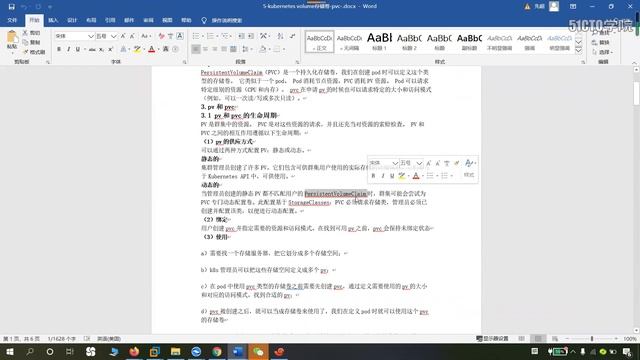Click the Copy (复制) button

tap(31, 42)
